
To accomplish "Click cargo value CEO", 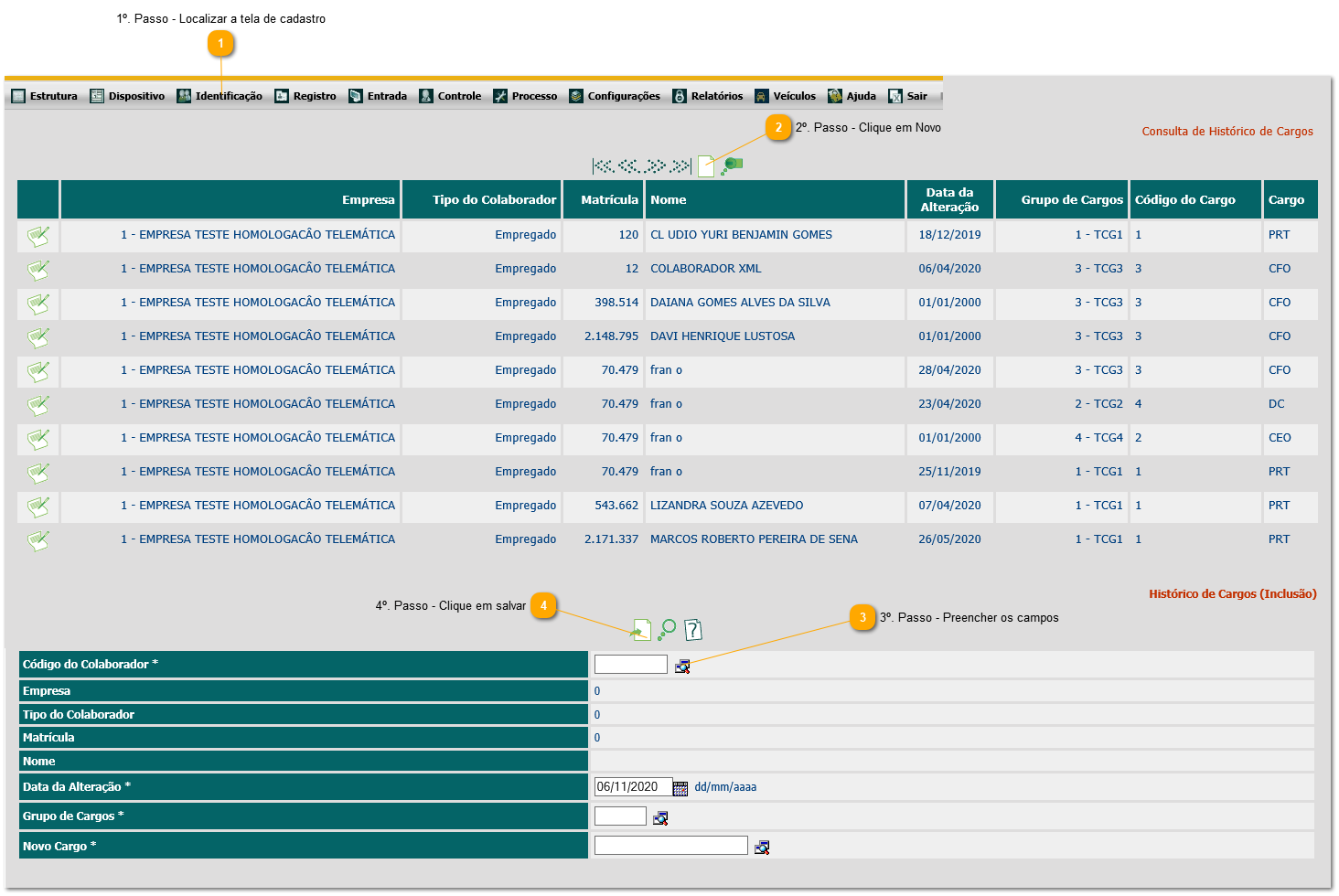I will (x=1280, y=438).
